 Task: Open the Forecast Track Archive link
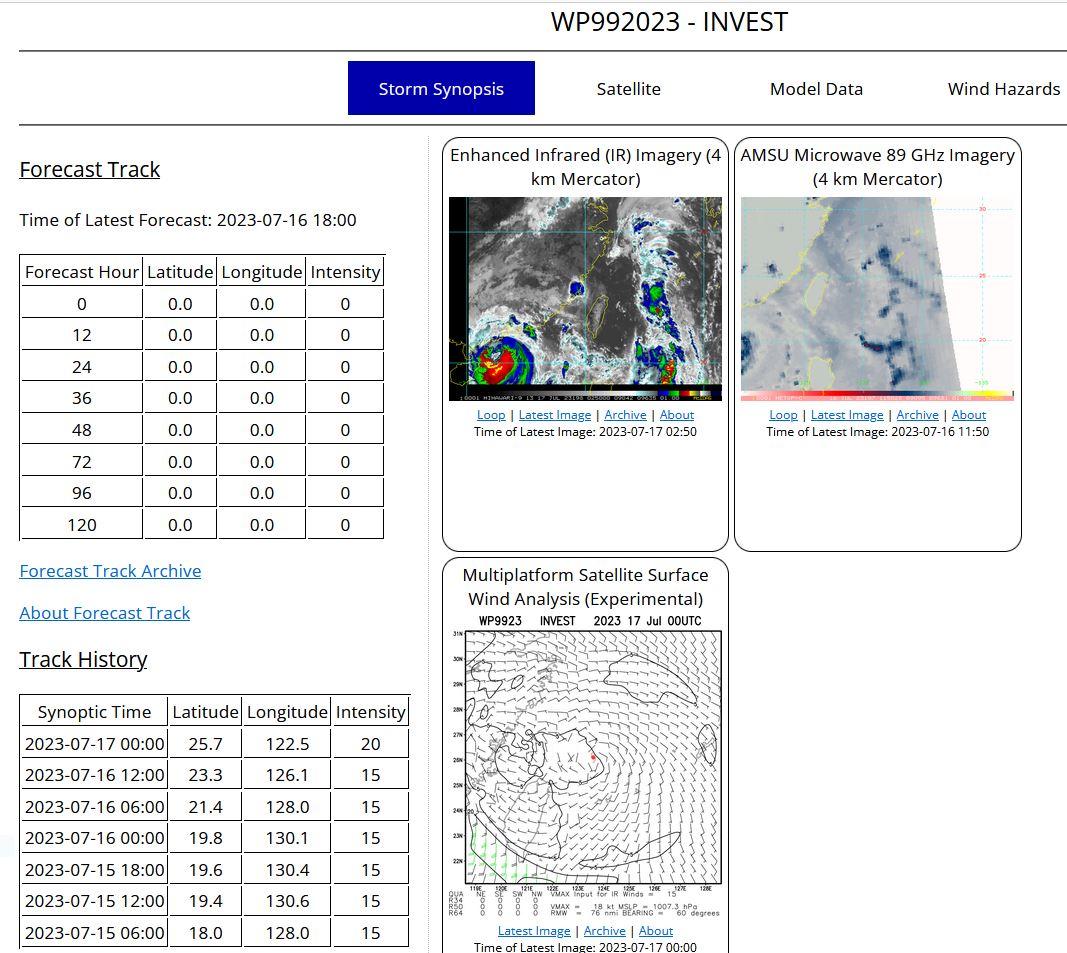(x=110, y=571)
